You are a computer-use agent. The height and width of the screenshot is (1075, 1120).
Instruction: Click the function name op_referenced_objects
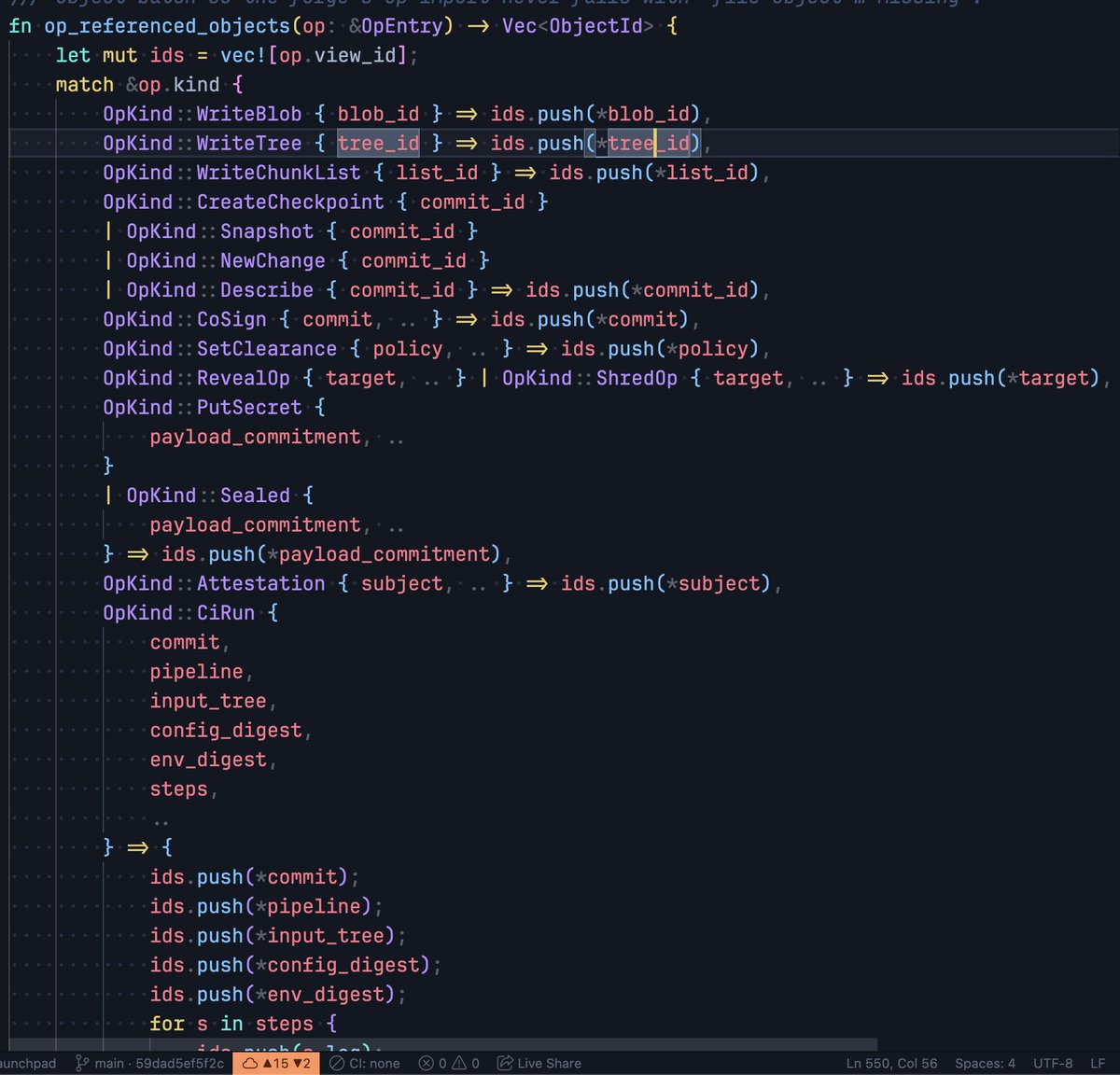(x=167, y=26)
